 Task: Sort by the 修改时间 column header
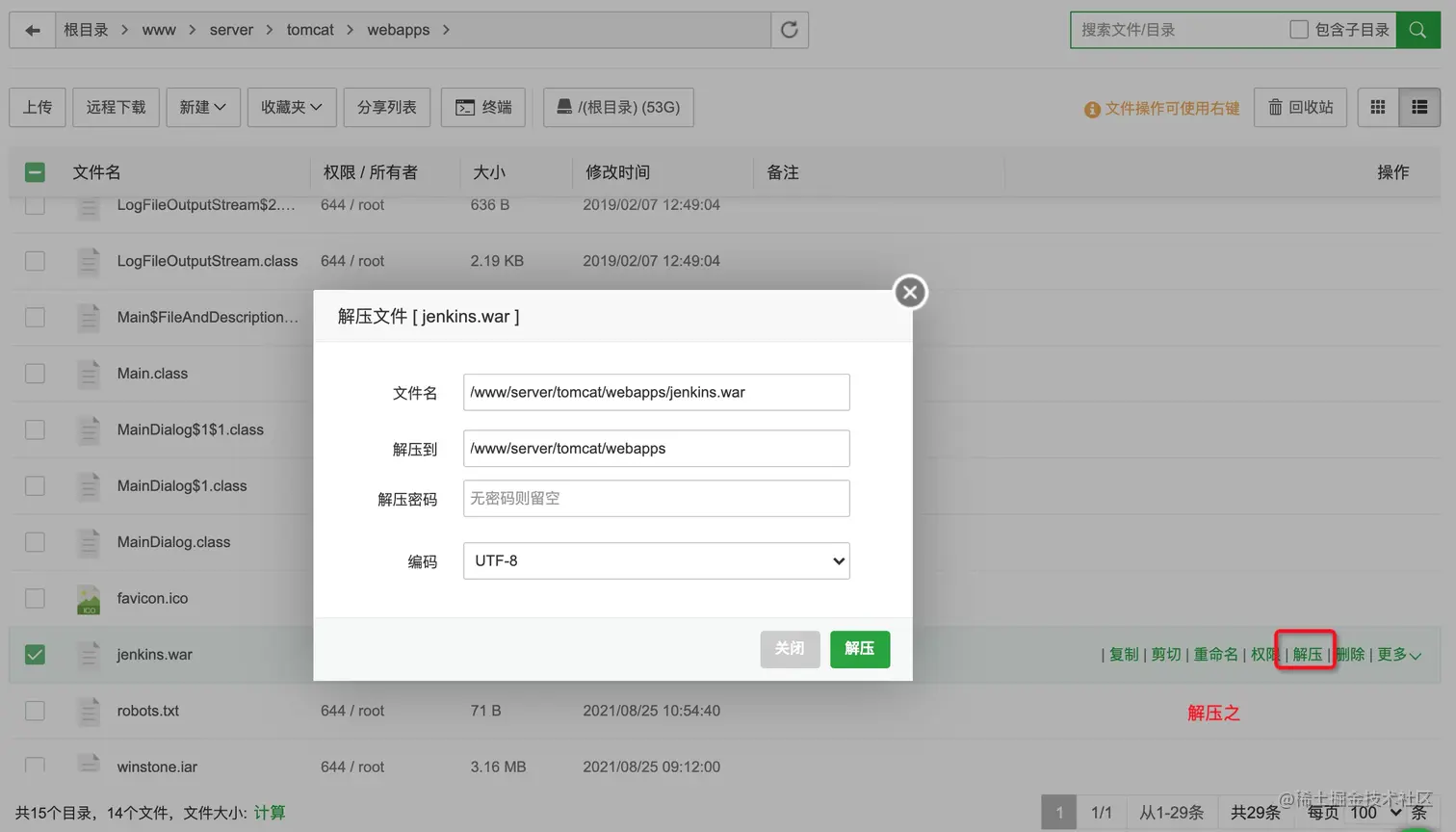(x=617, y=172)
